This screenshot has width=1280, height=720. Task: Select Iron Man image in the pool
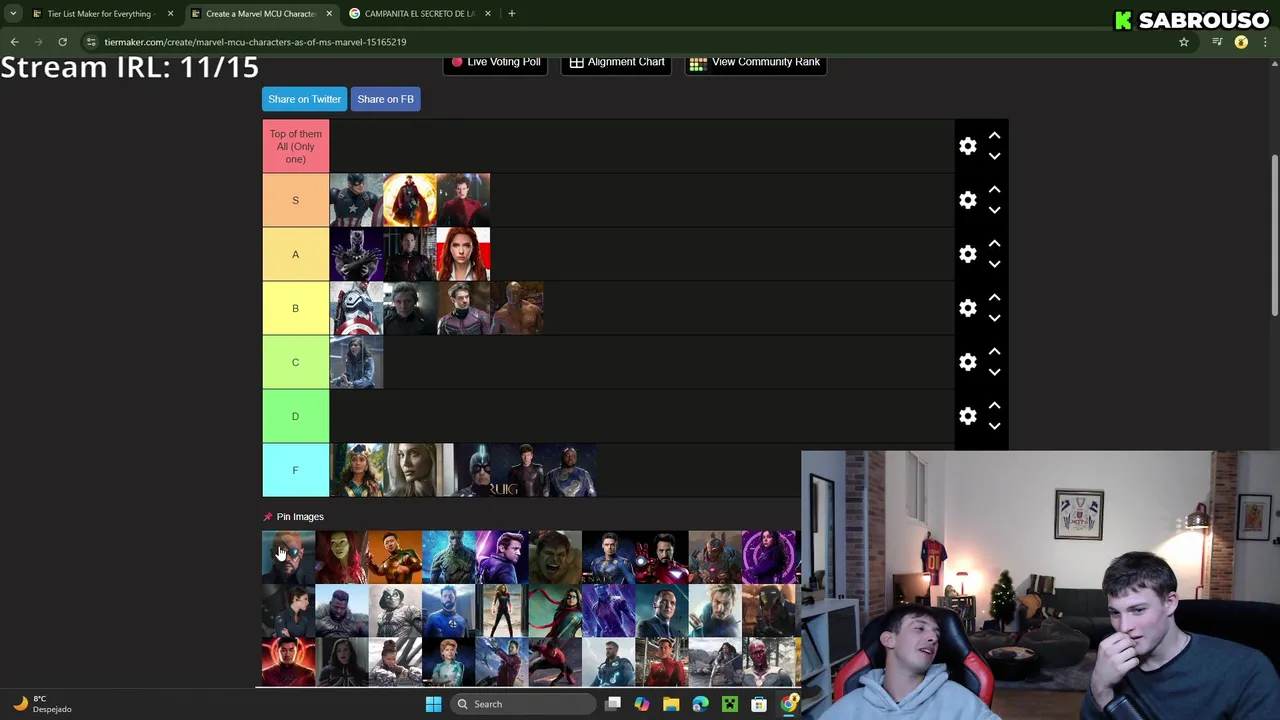click(662, 557)
